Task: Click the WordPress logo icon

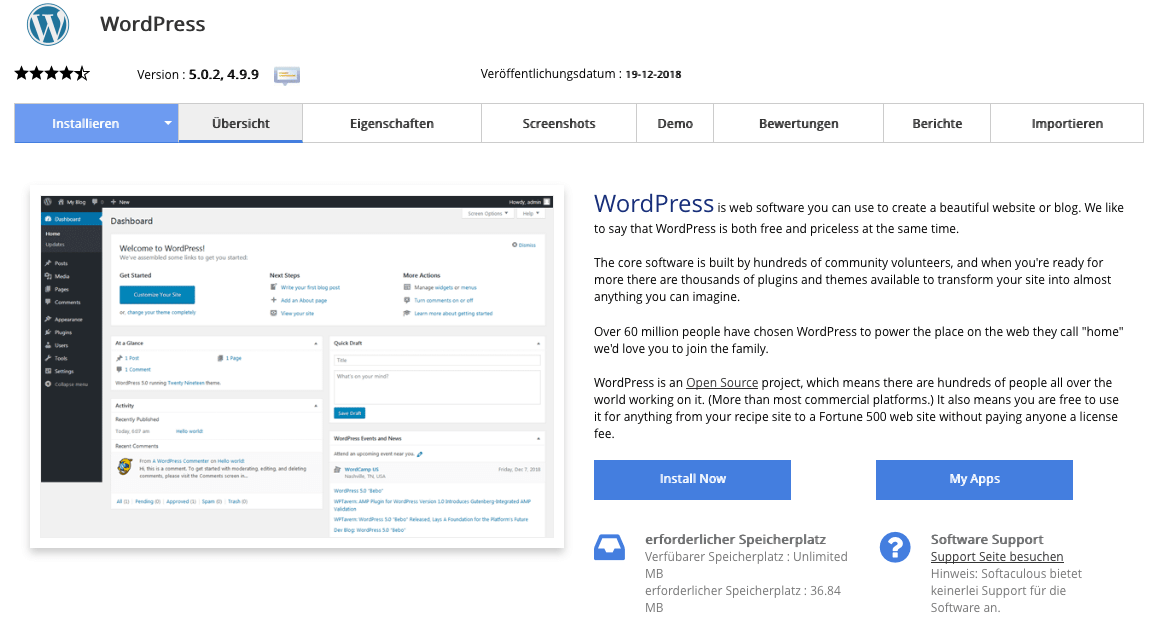Action: [x=48, y=24]
